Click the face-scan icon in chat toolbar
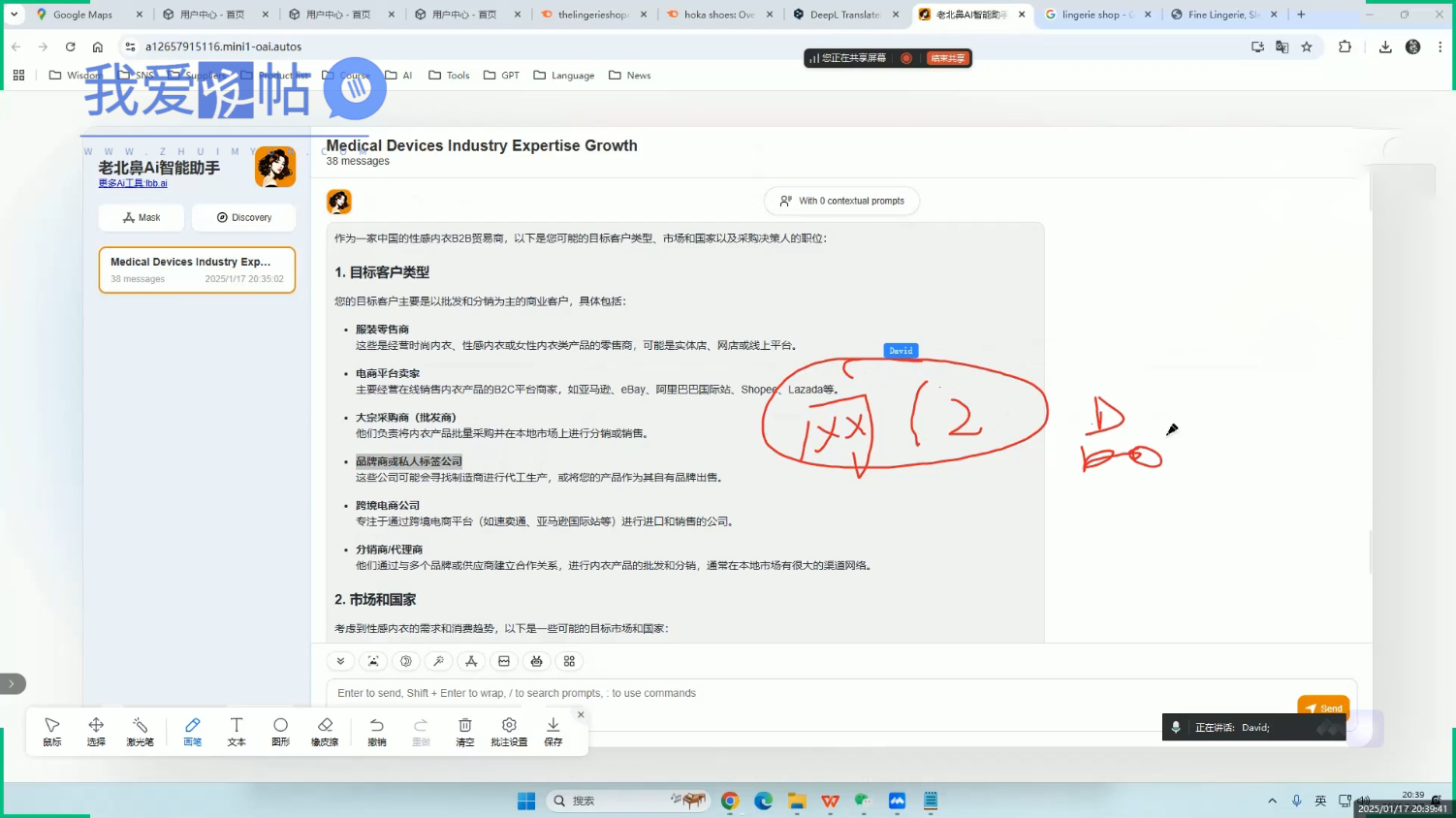Image resolution: width=1456 pixels, height=818 pixels. pos(373,661)
